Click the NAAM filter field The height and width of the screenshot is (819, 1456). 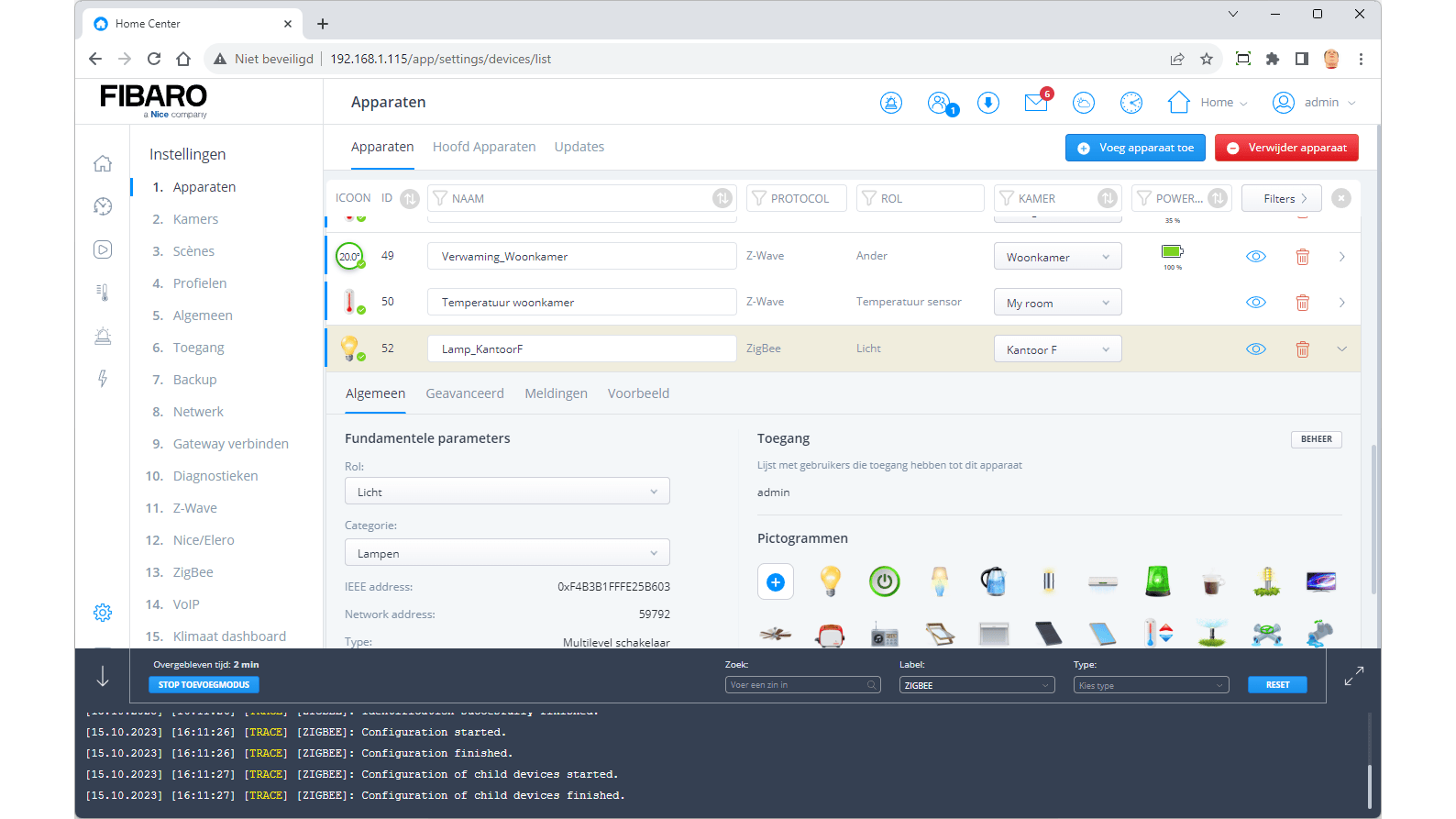click(581, 198)
